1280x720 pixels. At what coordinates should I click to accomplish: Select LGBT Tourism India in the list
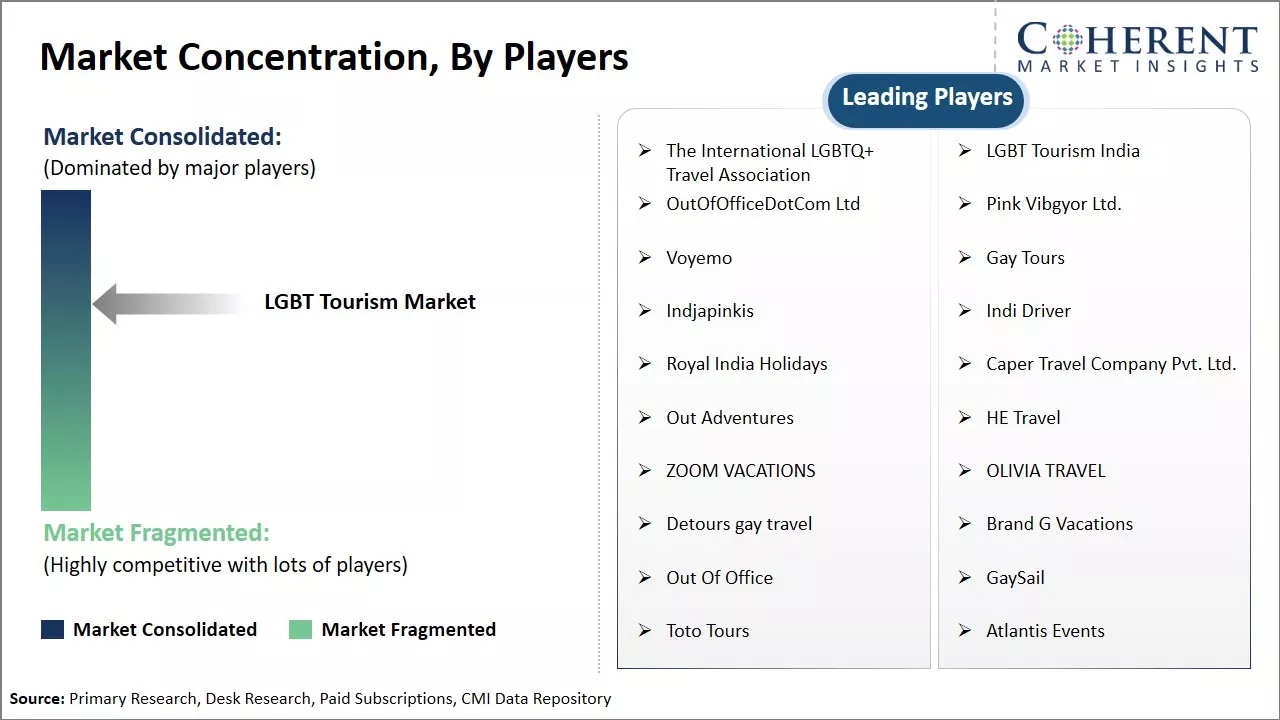(1062, 151)
